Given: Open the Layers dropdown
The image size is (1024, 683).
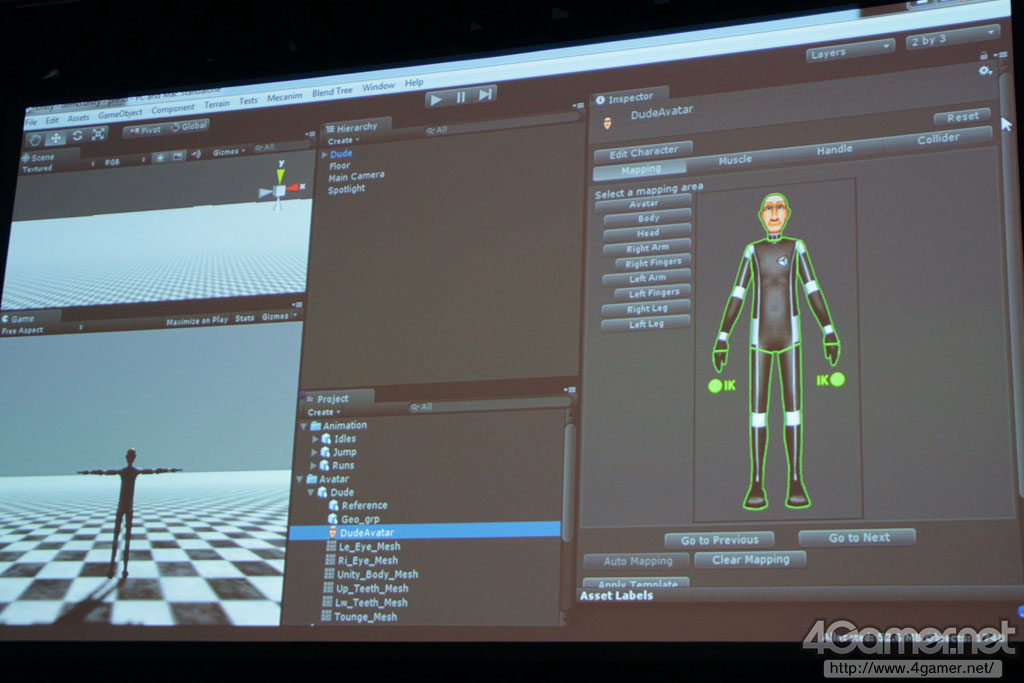Looking at the screenshot, I should [849, 51].
